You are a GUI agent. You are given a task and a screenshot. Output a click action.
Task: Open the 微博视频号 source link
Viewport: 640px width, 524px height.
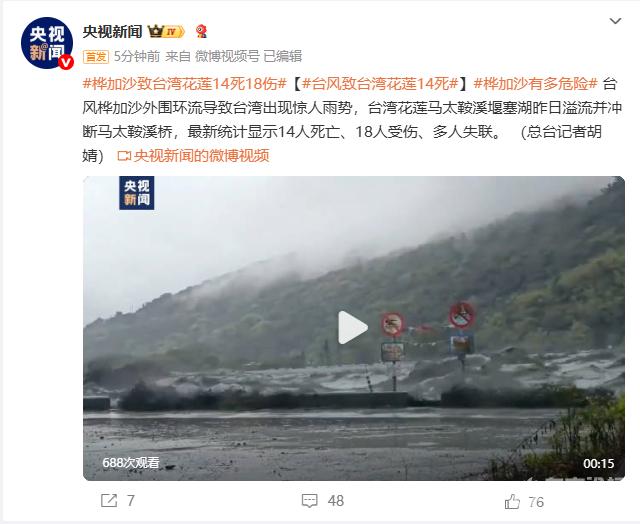pyautogui.click(x=227, y=56)
